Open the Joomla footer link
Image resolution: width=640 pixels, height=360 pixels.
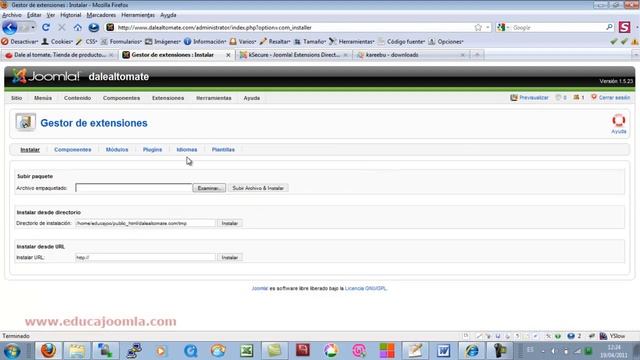[260, 289]
